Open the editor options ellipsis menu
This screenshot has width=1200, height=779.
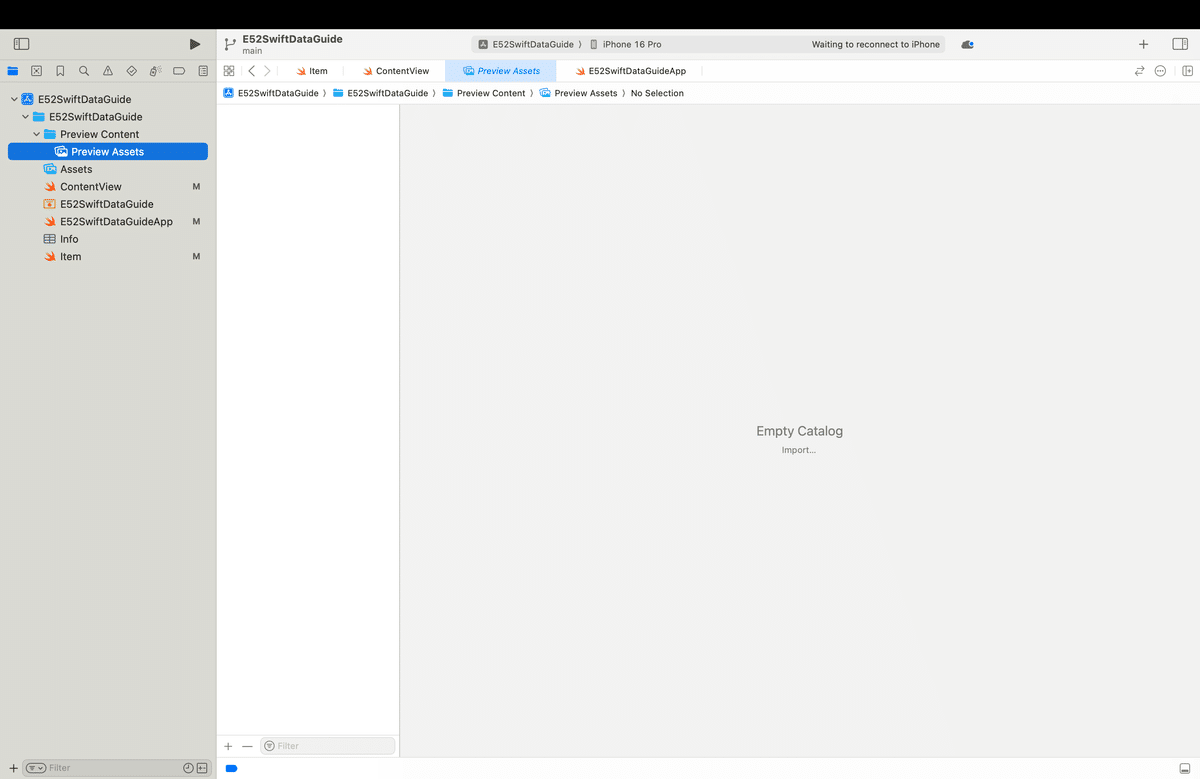[x=1160, y=71]
